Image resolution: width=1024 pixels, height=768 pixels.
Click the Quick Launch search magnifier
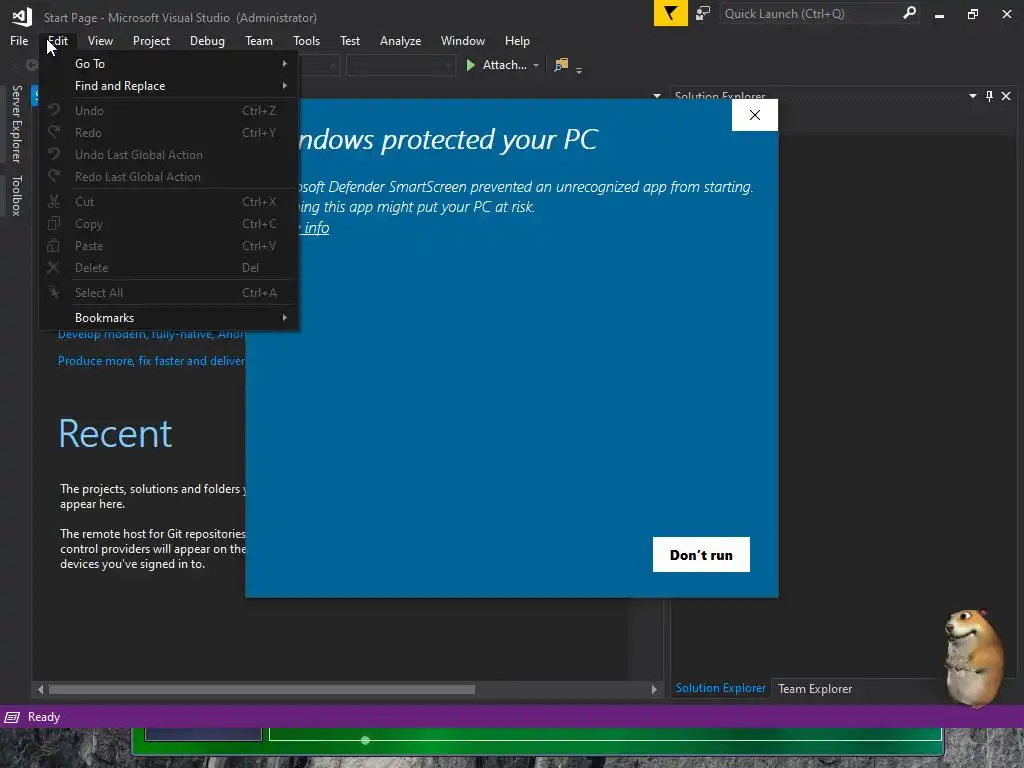tap(909, 13)
